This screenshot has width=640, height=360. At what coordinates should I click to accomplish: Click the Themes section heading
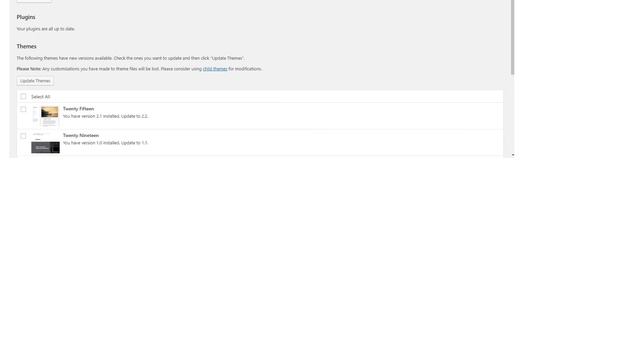(27, 47)
